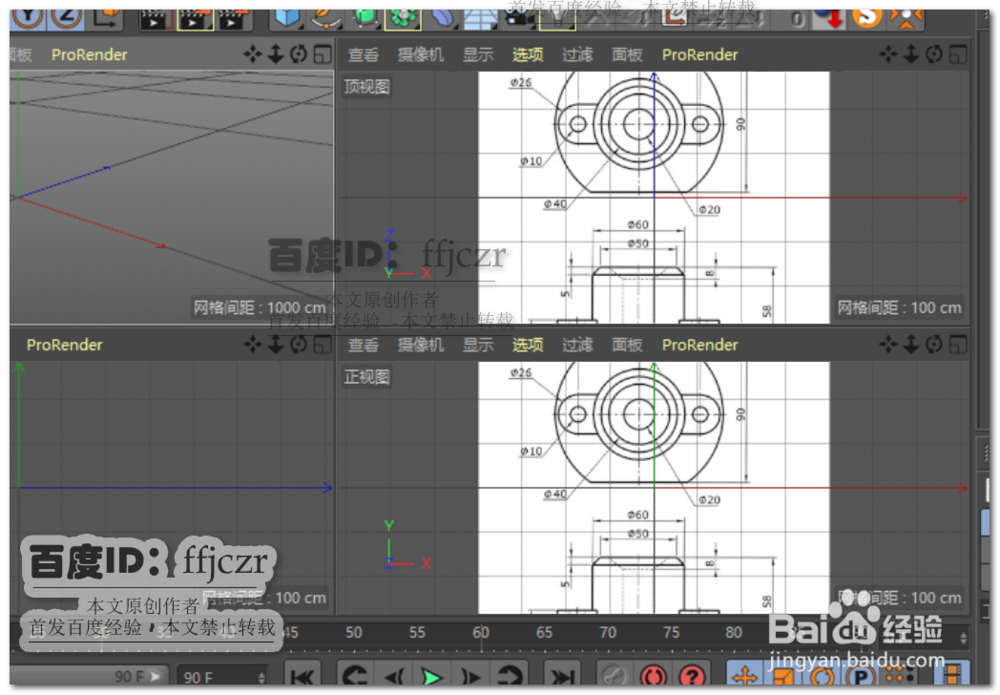Step back one frame
The image size is (1000, 695).
tap(394, 676)
